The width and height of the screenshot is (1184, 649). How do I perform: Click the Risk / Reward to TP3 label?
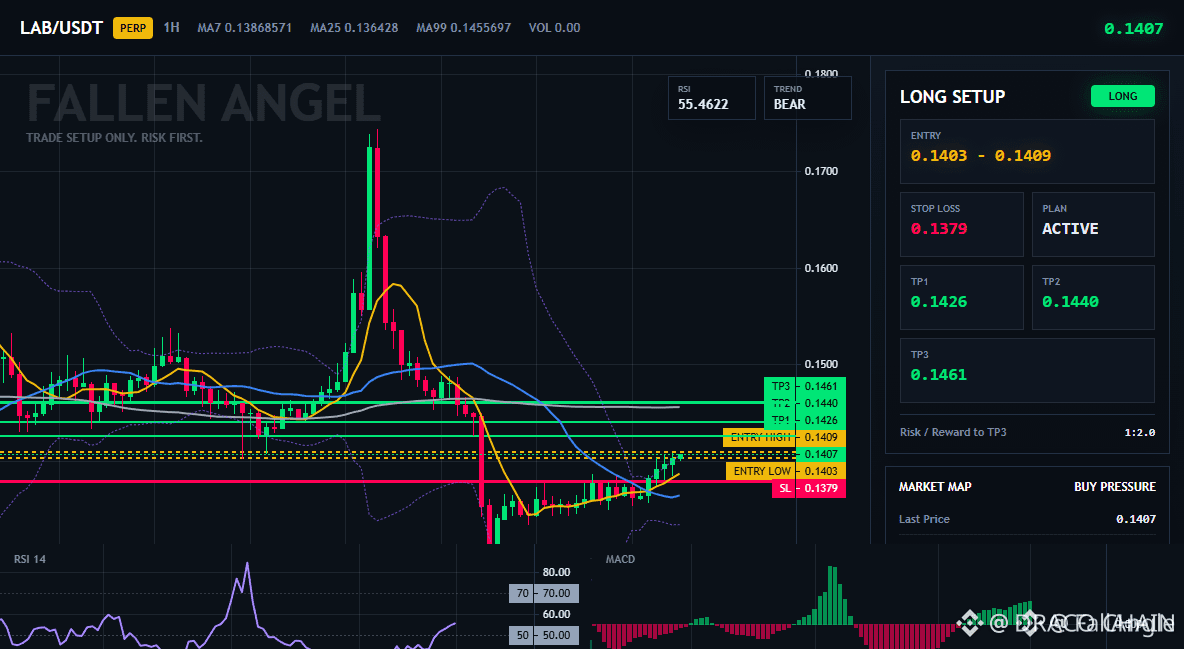[953, 432]
